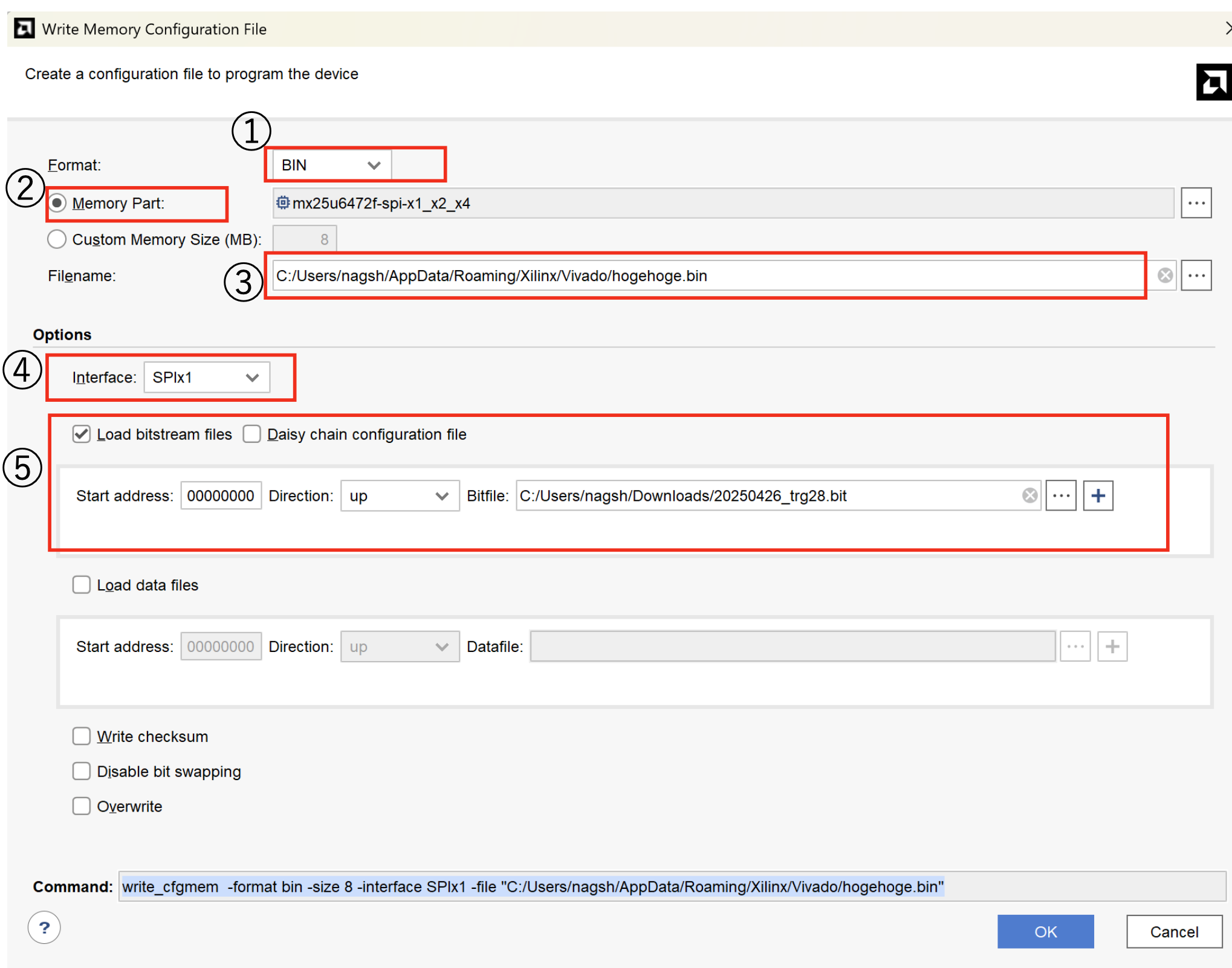
Task: Expand the Interface SPIx1 dropdown
Action: [207, 377]
